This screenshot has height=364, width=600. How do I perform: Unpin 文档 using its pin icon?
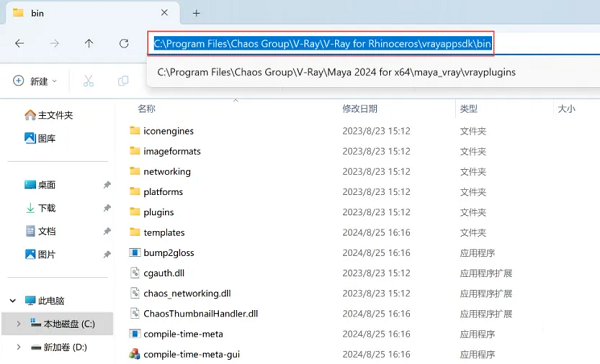[x=107, y=231]
